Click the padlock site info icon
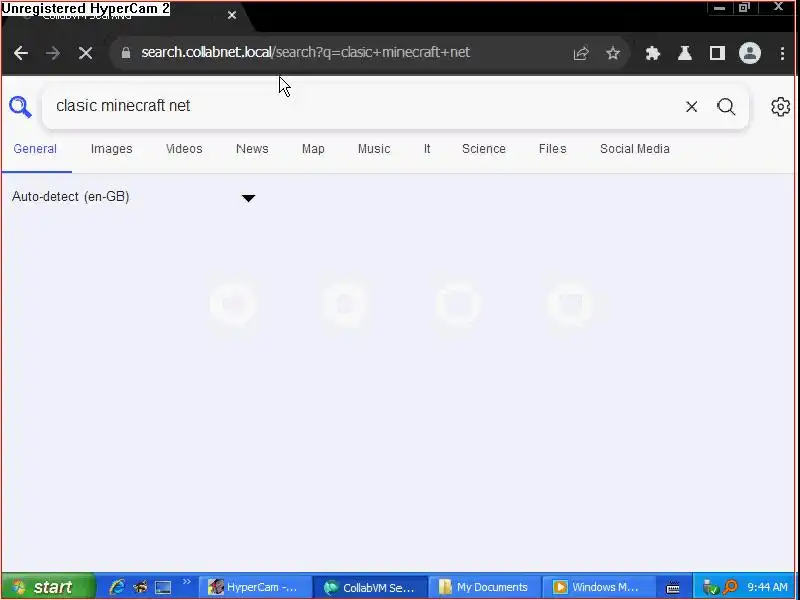Viewport: 800px width, 600px height. point(126,53)
